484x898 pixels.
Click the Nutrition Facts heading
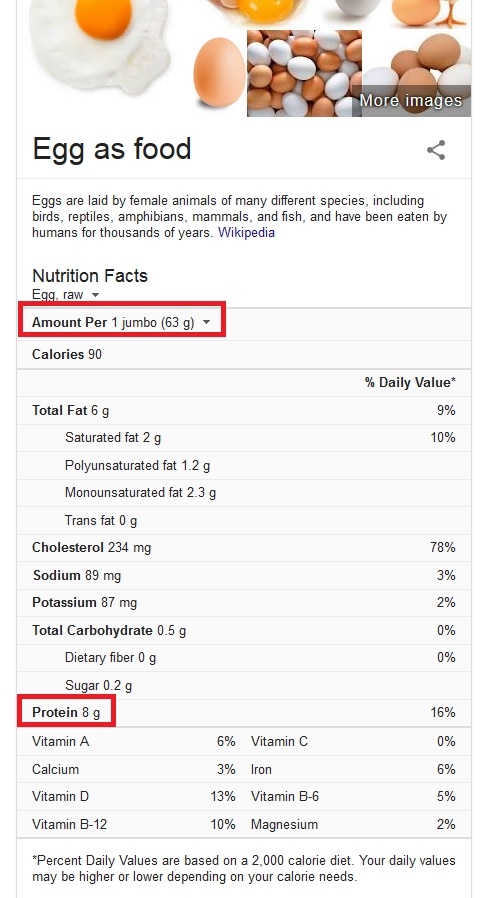[90, 275]
